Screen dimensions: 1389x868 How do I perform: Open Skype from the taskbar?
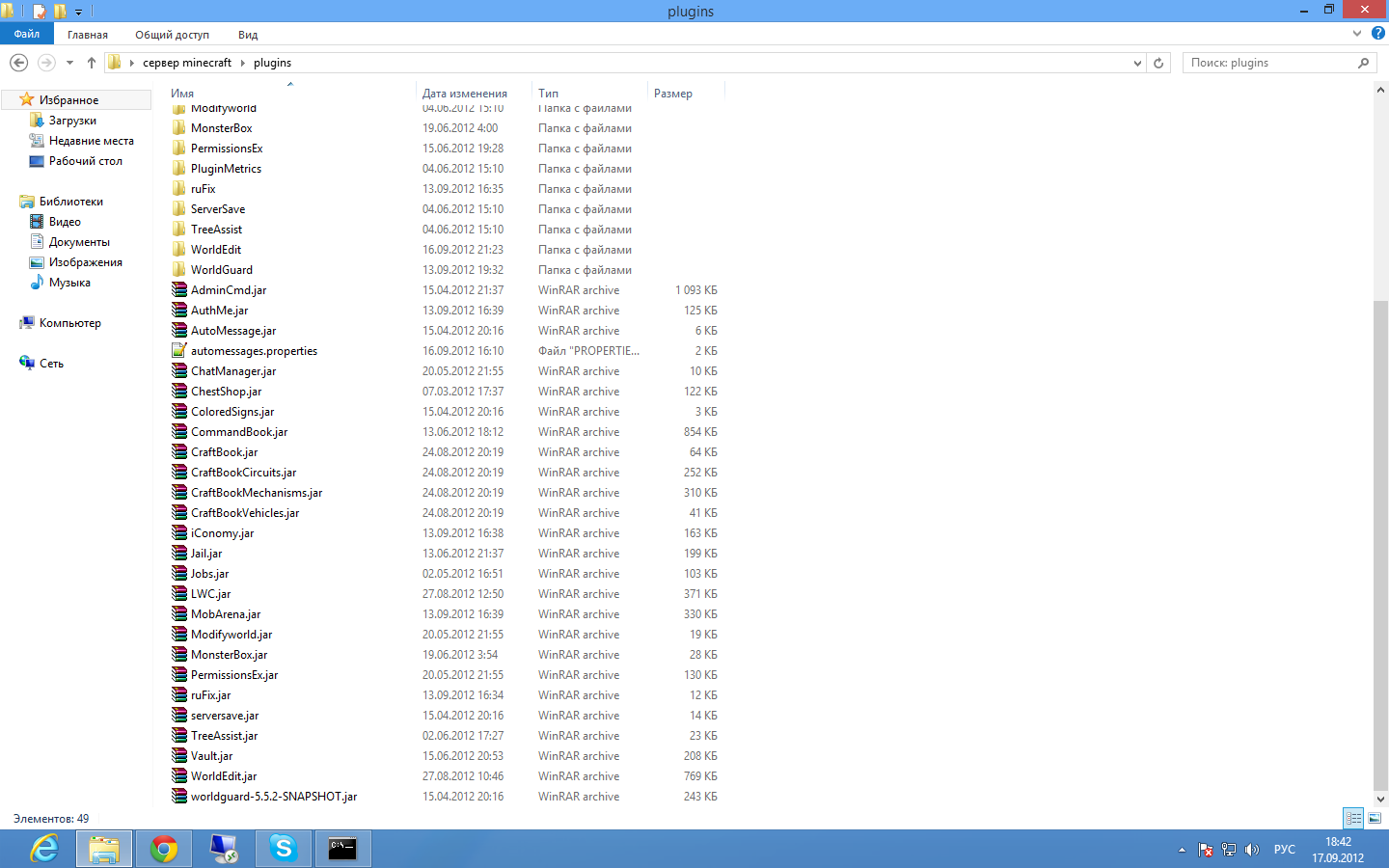coord(283,849)
